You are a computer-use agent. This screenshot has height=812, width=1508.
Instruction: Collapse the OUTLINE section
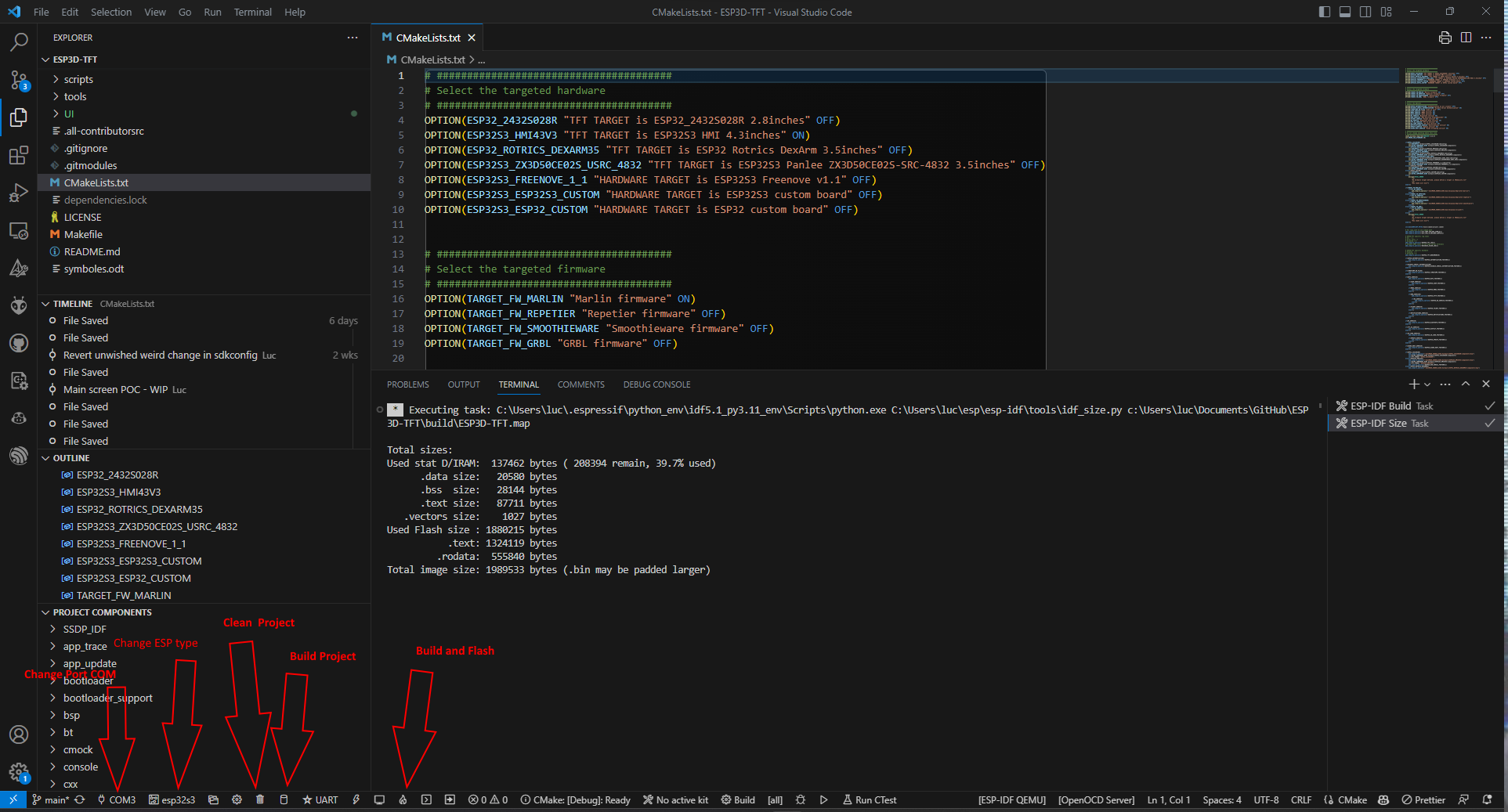71,458
